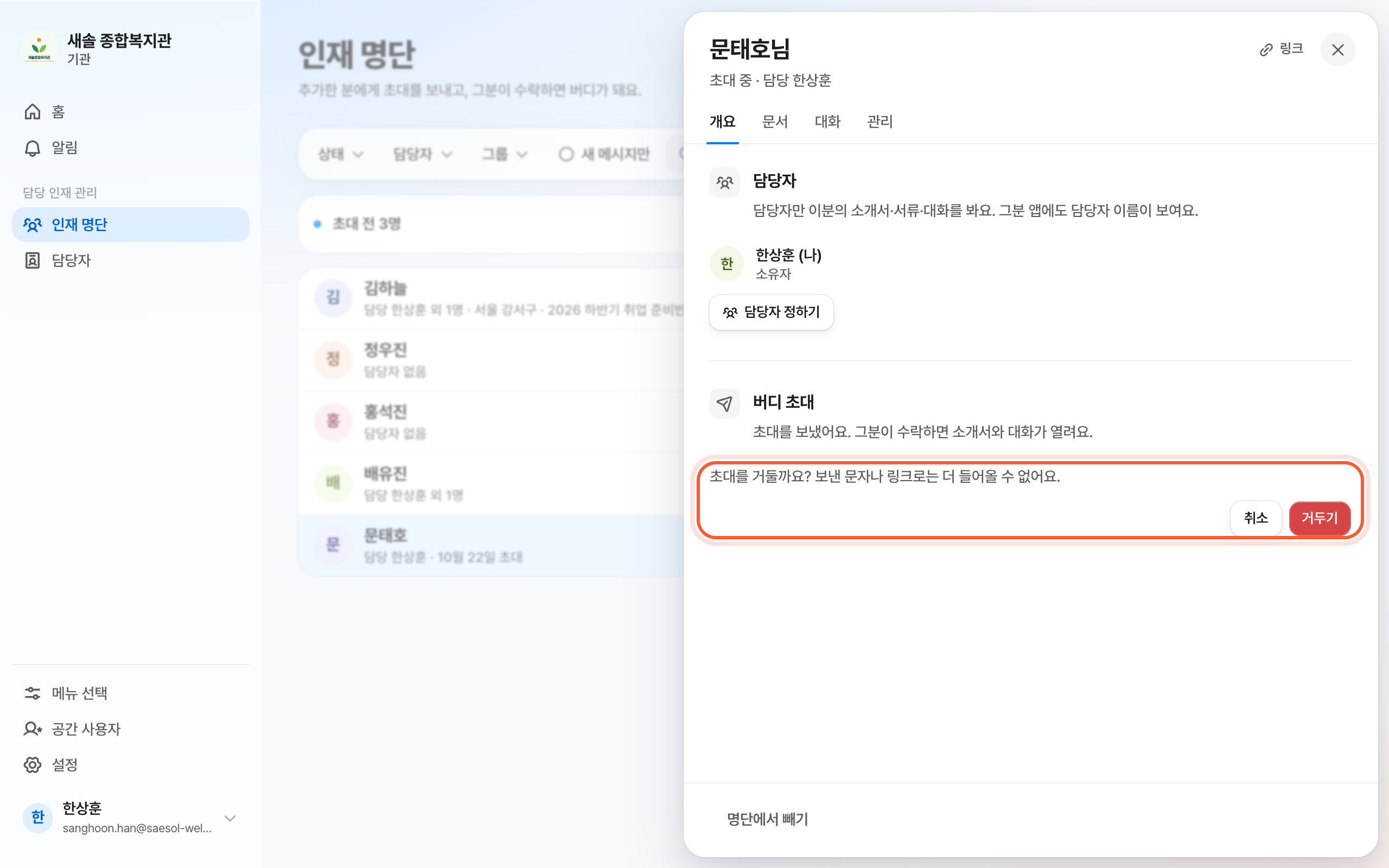This screenshot has width=1389, height=868.
Task: Open the 상태 filter dropdown
Action: click(341, 154)
